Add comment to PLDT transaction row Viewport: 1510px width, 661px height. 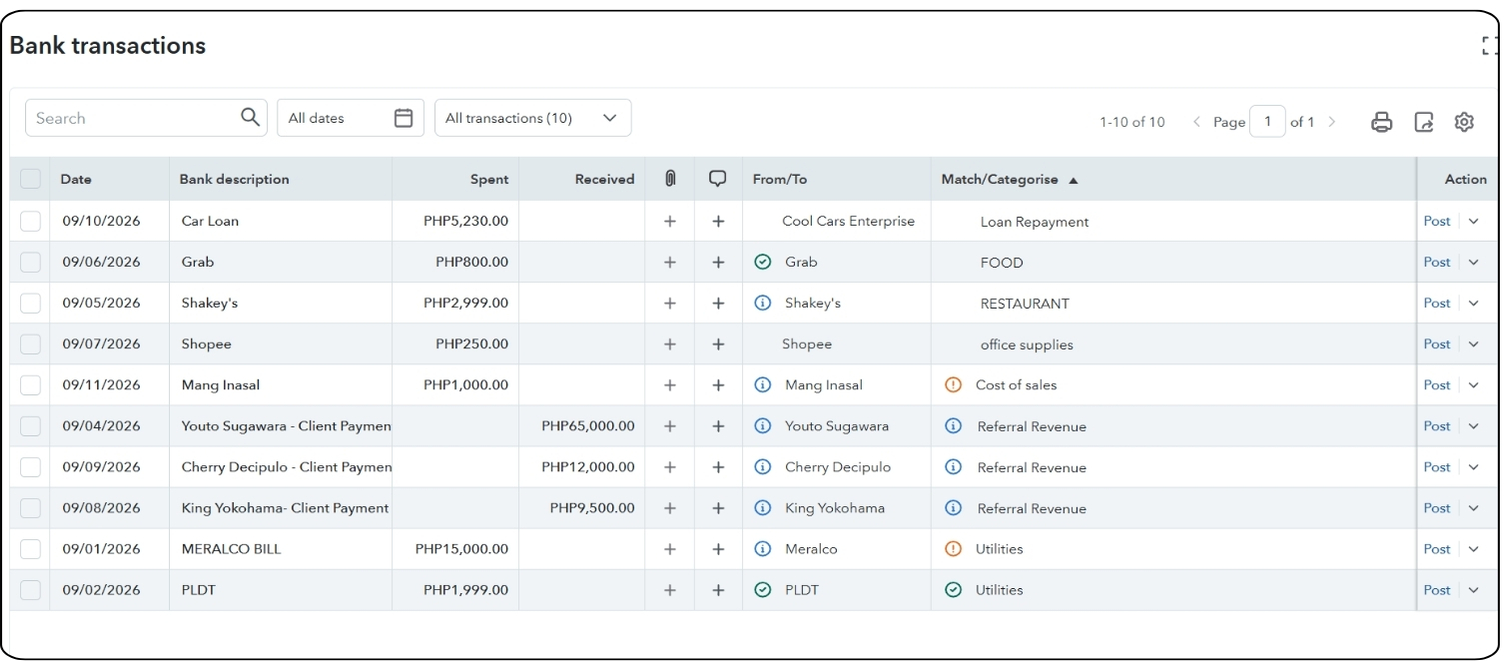click(718, 590)
